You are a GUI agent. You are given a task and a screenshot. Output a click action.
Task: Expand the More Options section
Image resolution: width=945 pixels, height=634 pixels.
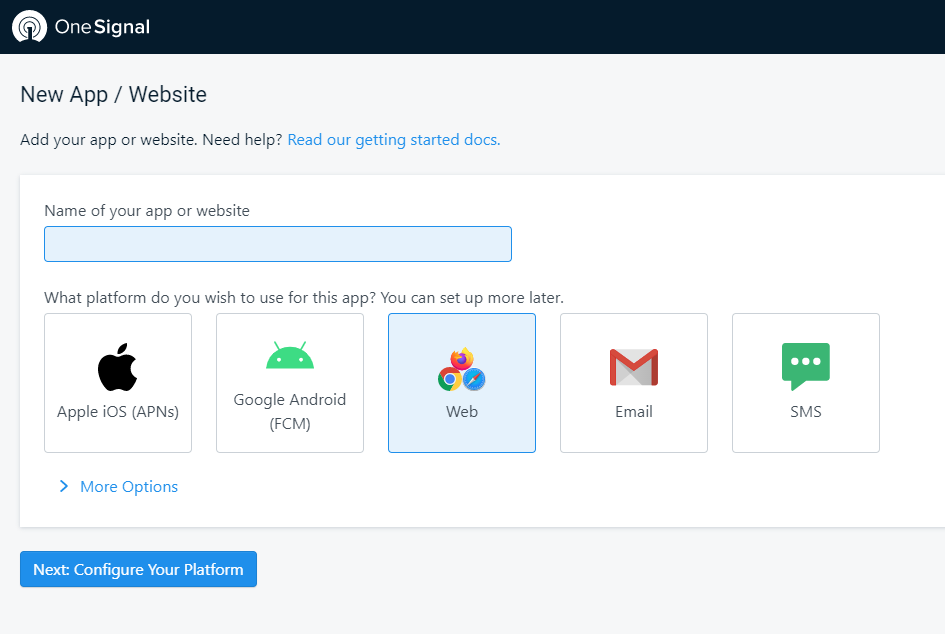pos(119,486)
